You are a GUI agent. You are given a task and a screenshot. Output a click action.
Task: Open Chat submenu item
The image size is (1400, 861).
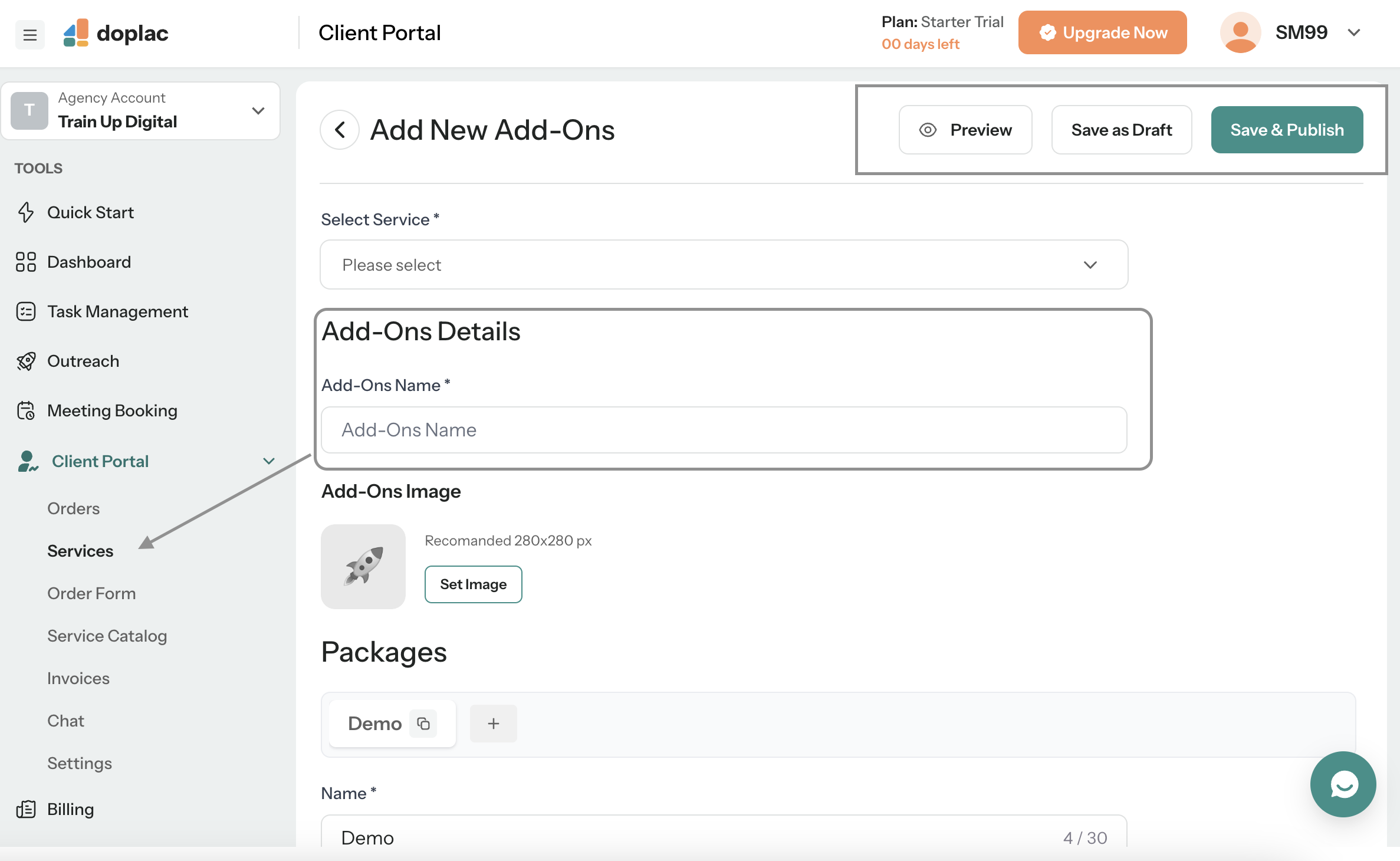pyautogui.click(x=65, y=721)
